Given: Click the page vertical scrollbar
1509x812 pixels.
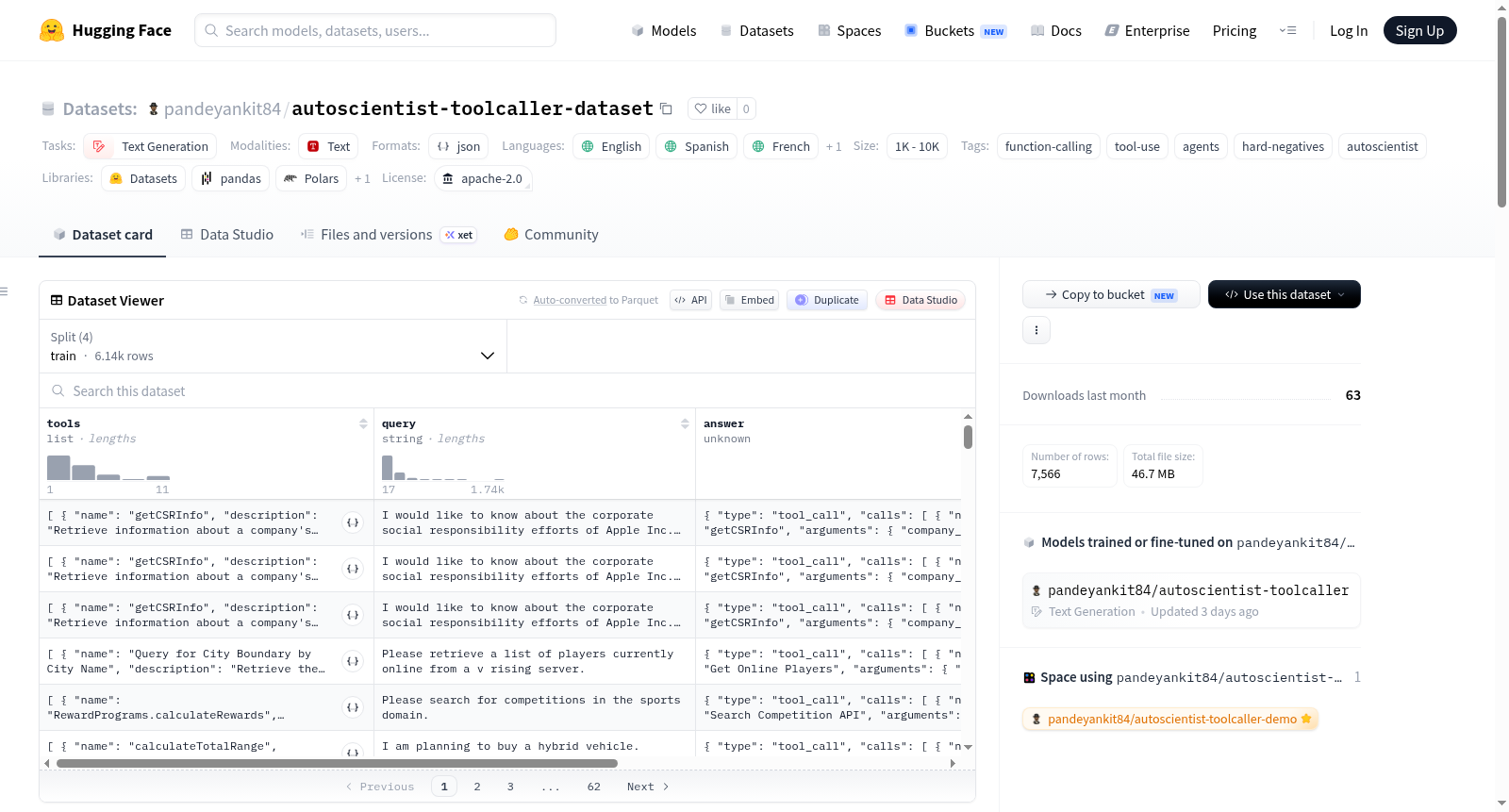Looking at the screenshot, I should [x=1501, y=111].
